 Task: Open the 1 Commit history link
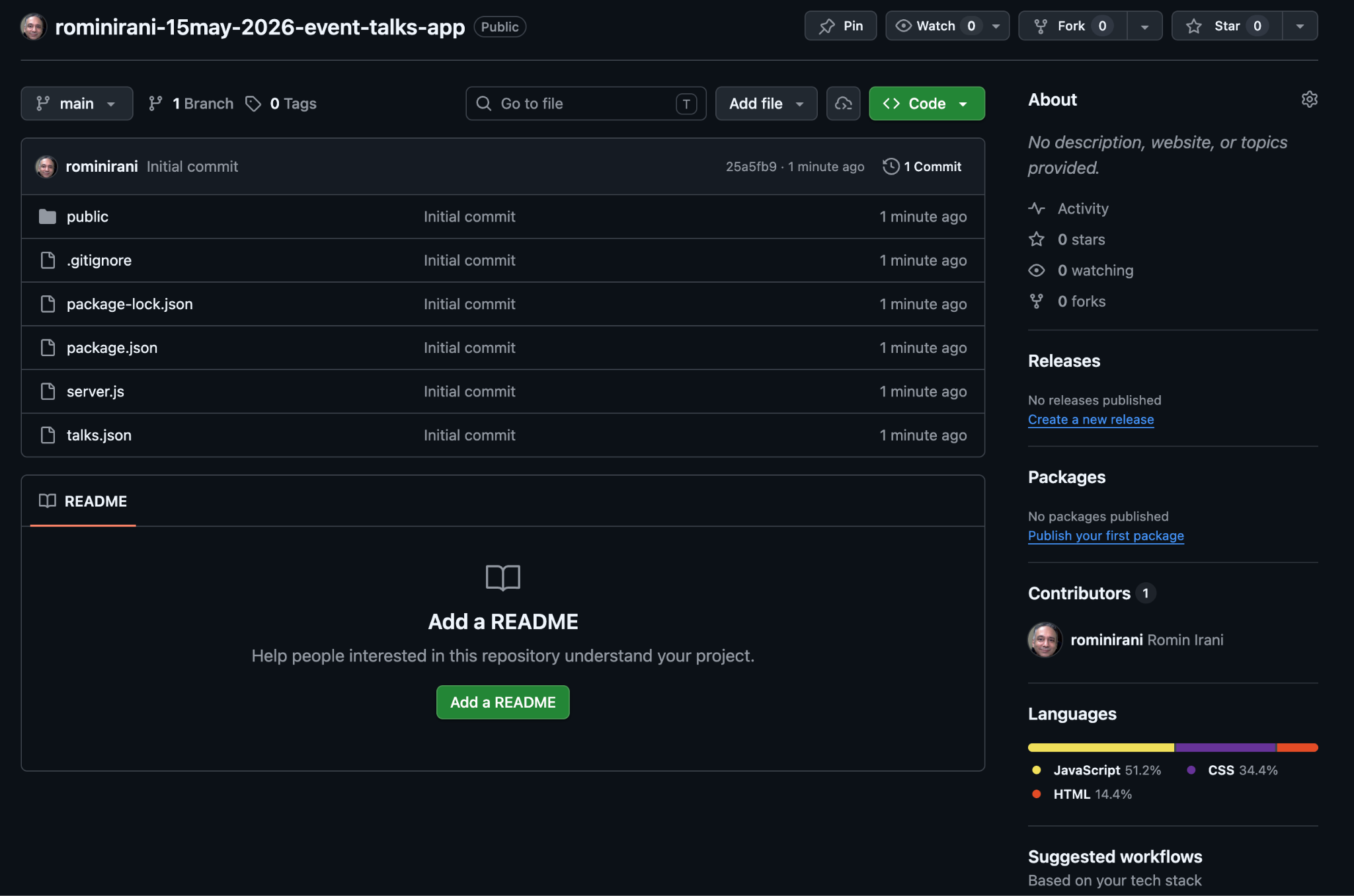922,167
